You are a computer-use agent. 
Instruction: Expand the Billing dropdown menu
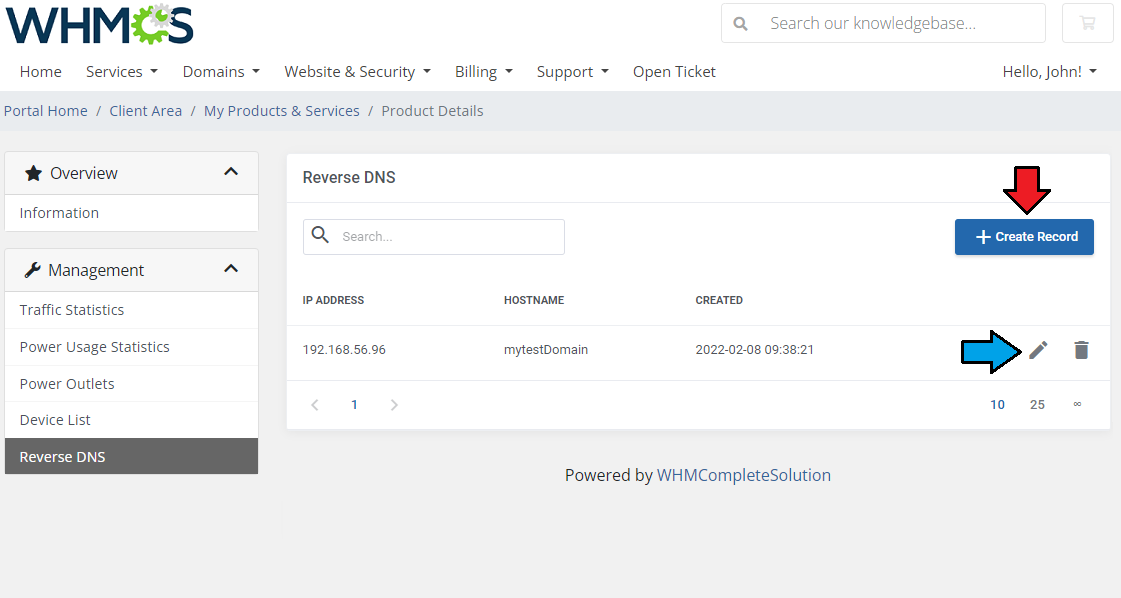[x=483, y=72]
